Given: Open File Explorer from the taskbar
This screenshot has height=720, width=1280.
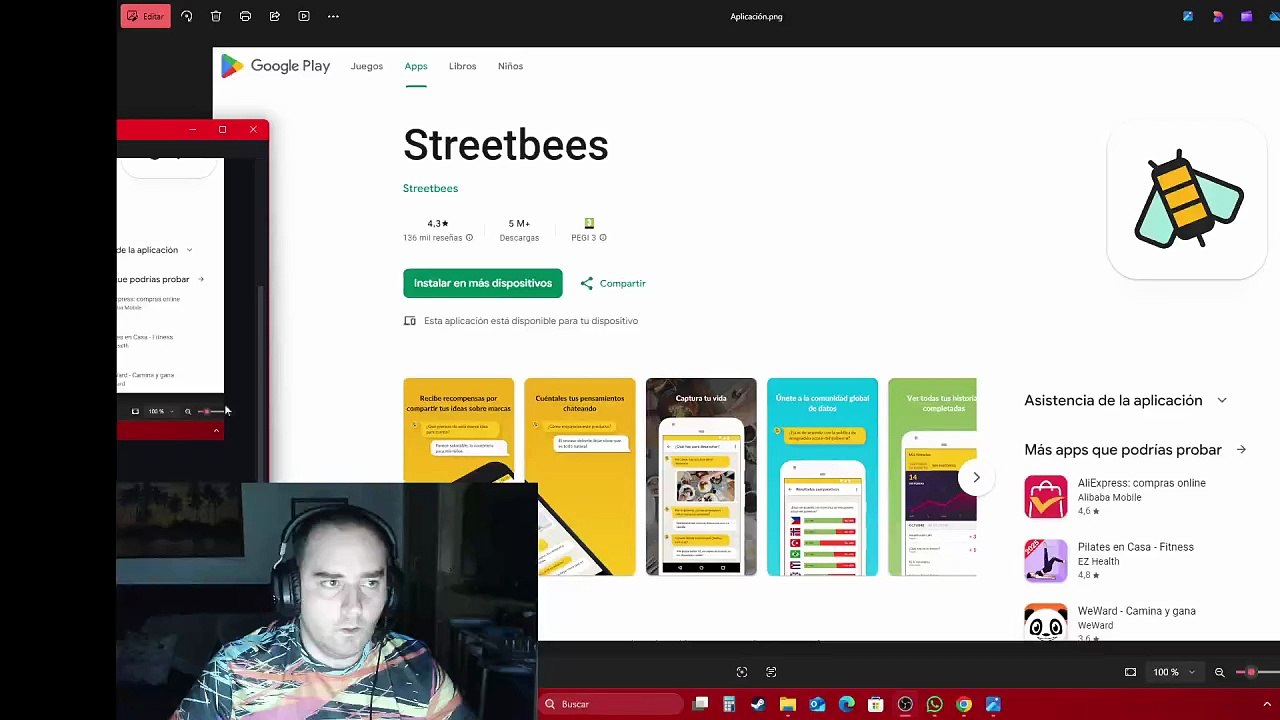Looking at the screenshot, I should coord(788,704).
